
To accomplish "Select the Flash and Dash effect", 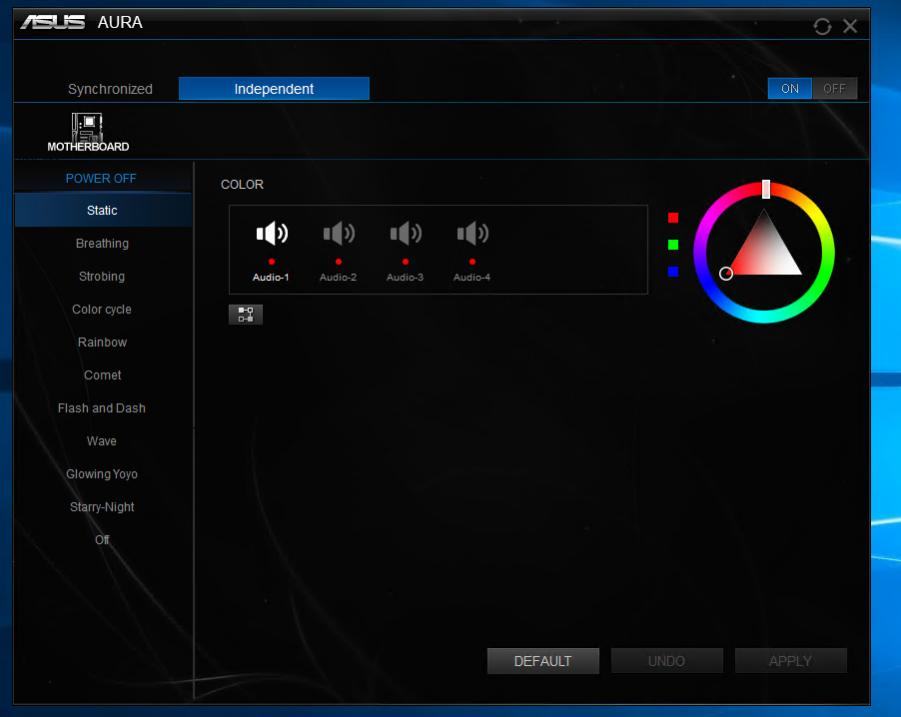I will pyautogui.click(x=102, y=408).
